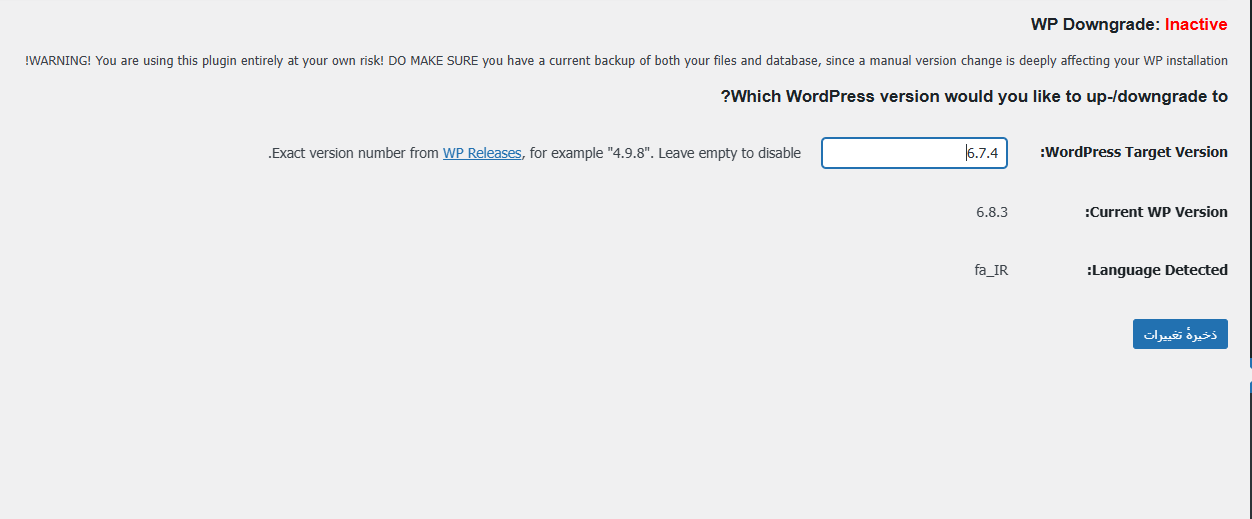Click the 6.8.3 current version value
Image resolution: width=1252 pixels, height=519 pixels.
(992, 212)
